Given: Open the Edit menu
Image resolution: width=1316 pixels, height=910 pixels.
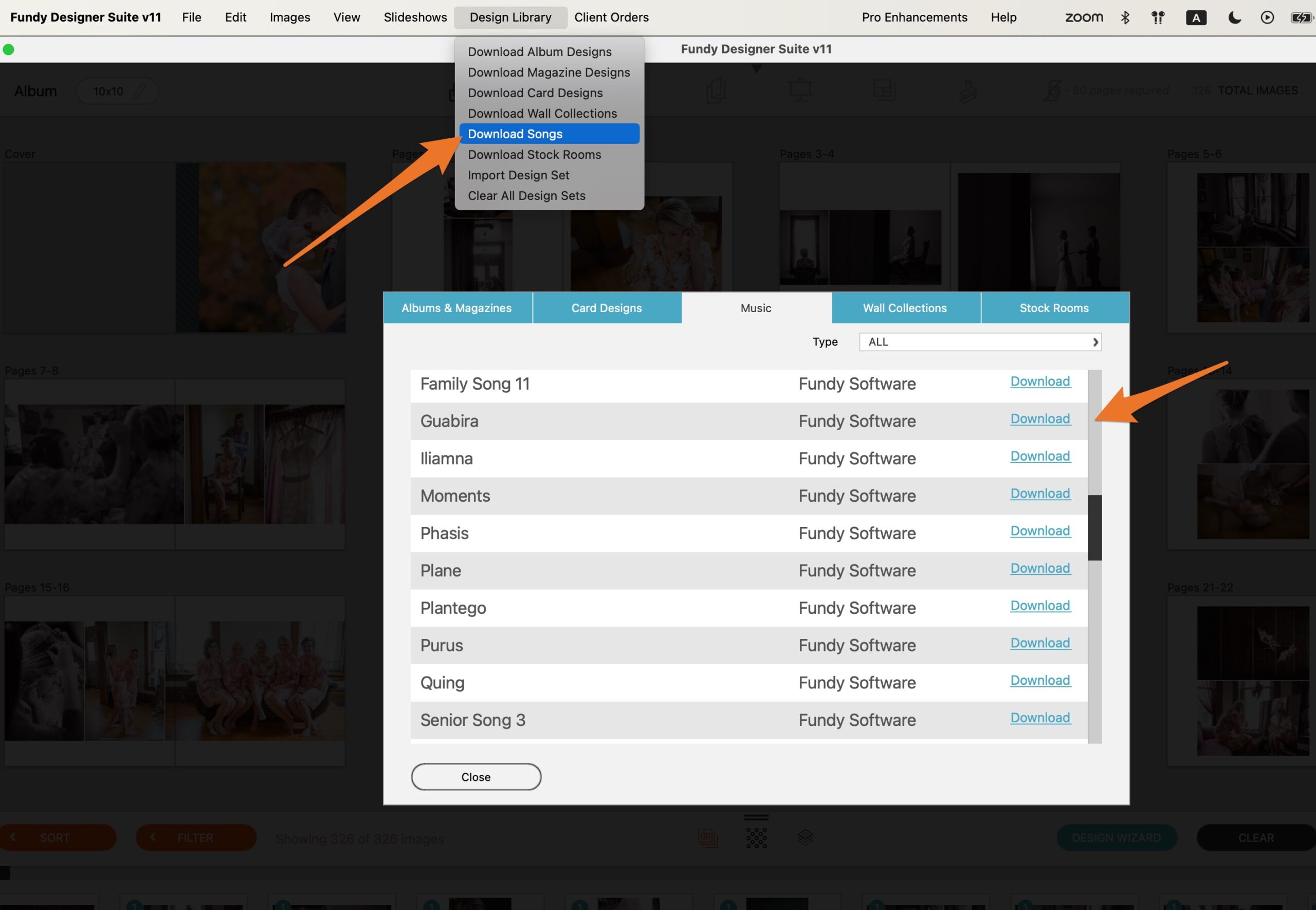Looking at the screenshot, I should point(235,17).
